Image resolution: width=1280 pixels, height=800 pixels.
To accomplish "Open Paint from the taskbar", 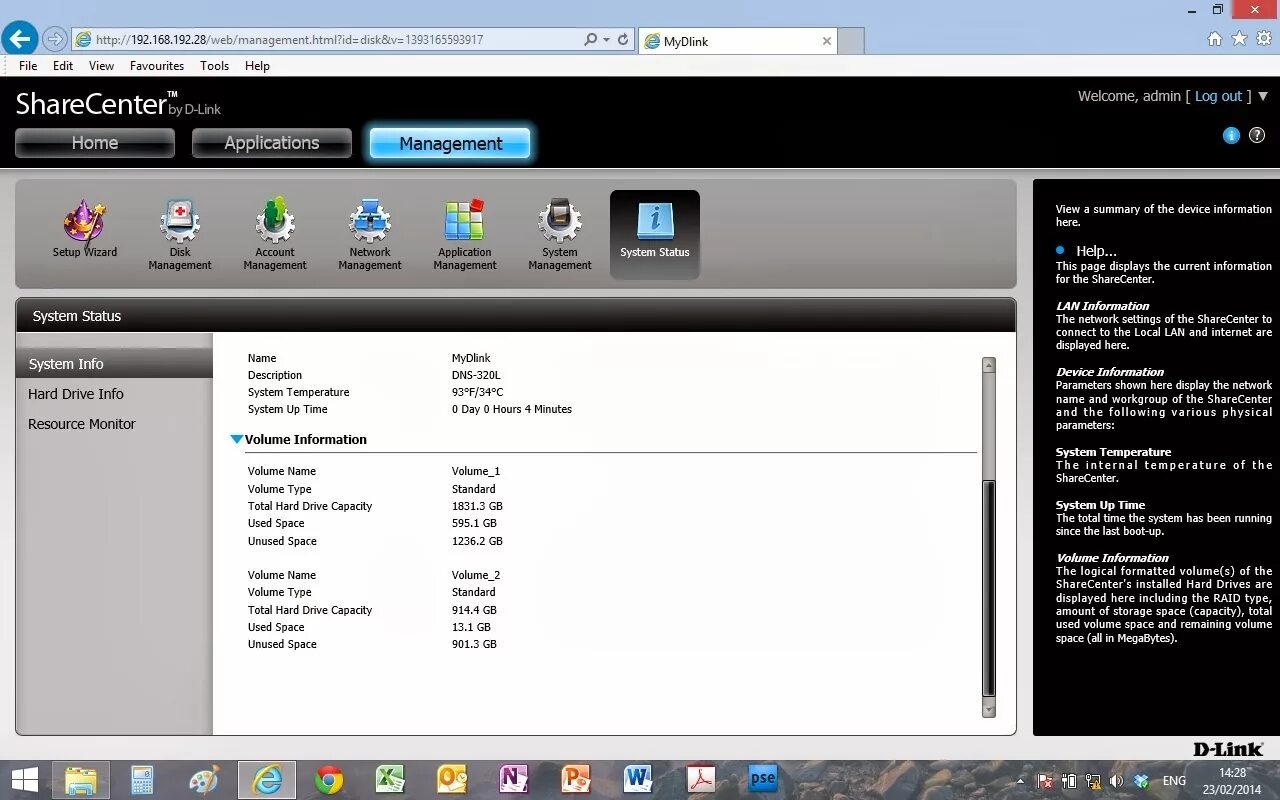I will (204, 780).
